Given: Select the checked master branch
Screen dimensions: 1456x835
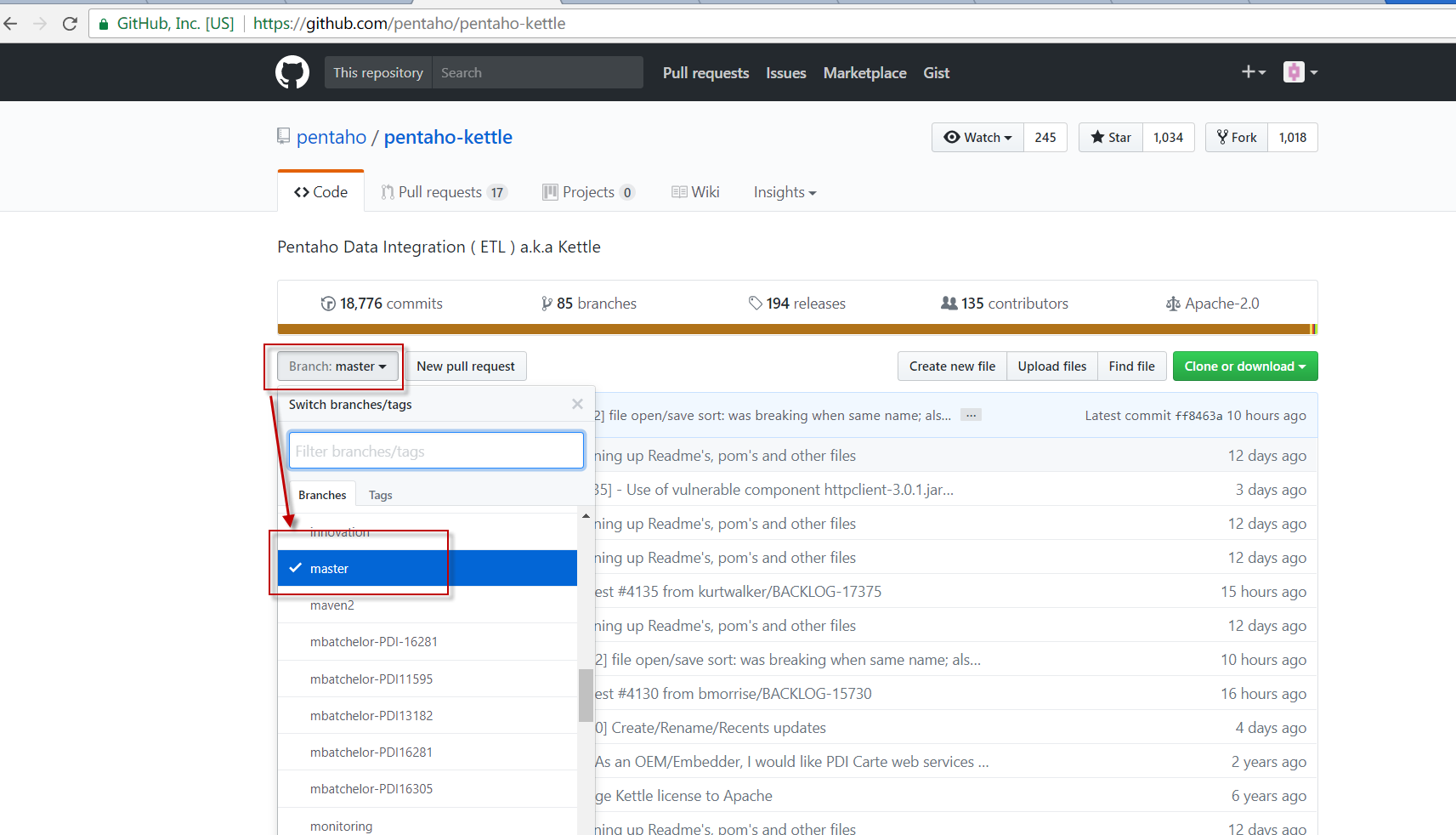Looking at the screenshot, I should pyautogui.click(x=428, y=568).
